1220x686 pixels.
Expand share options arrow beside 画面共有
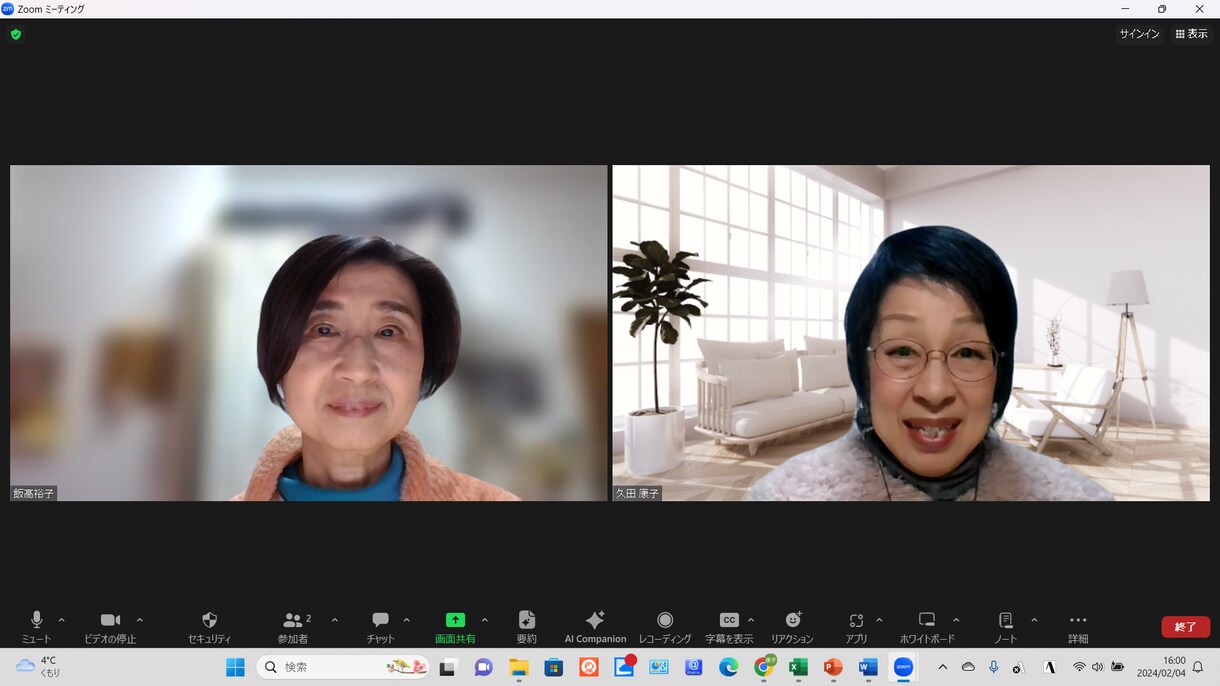[x=485, y=620]
